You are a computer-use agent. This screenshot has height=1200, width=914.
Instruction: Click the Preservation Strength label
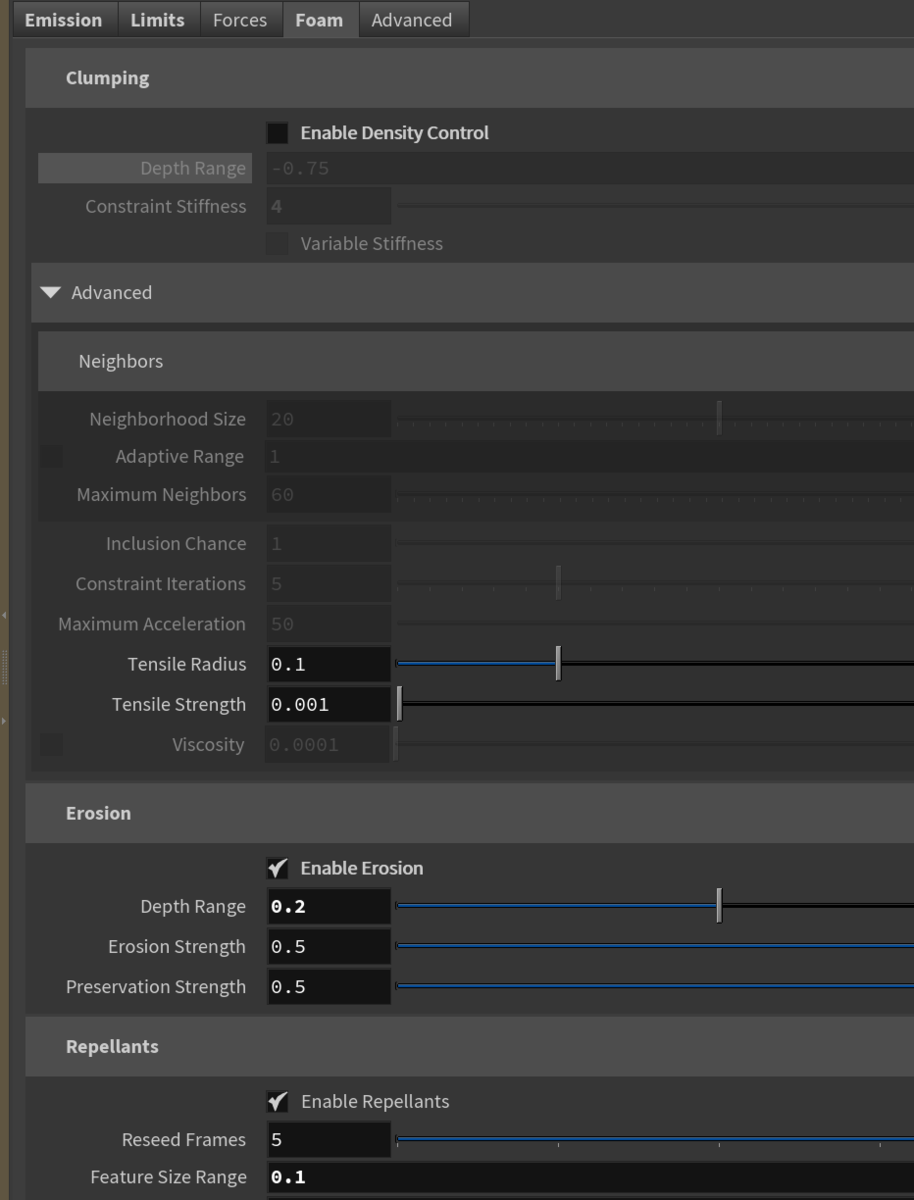[156, 987]
